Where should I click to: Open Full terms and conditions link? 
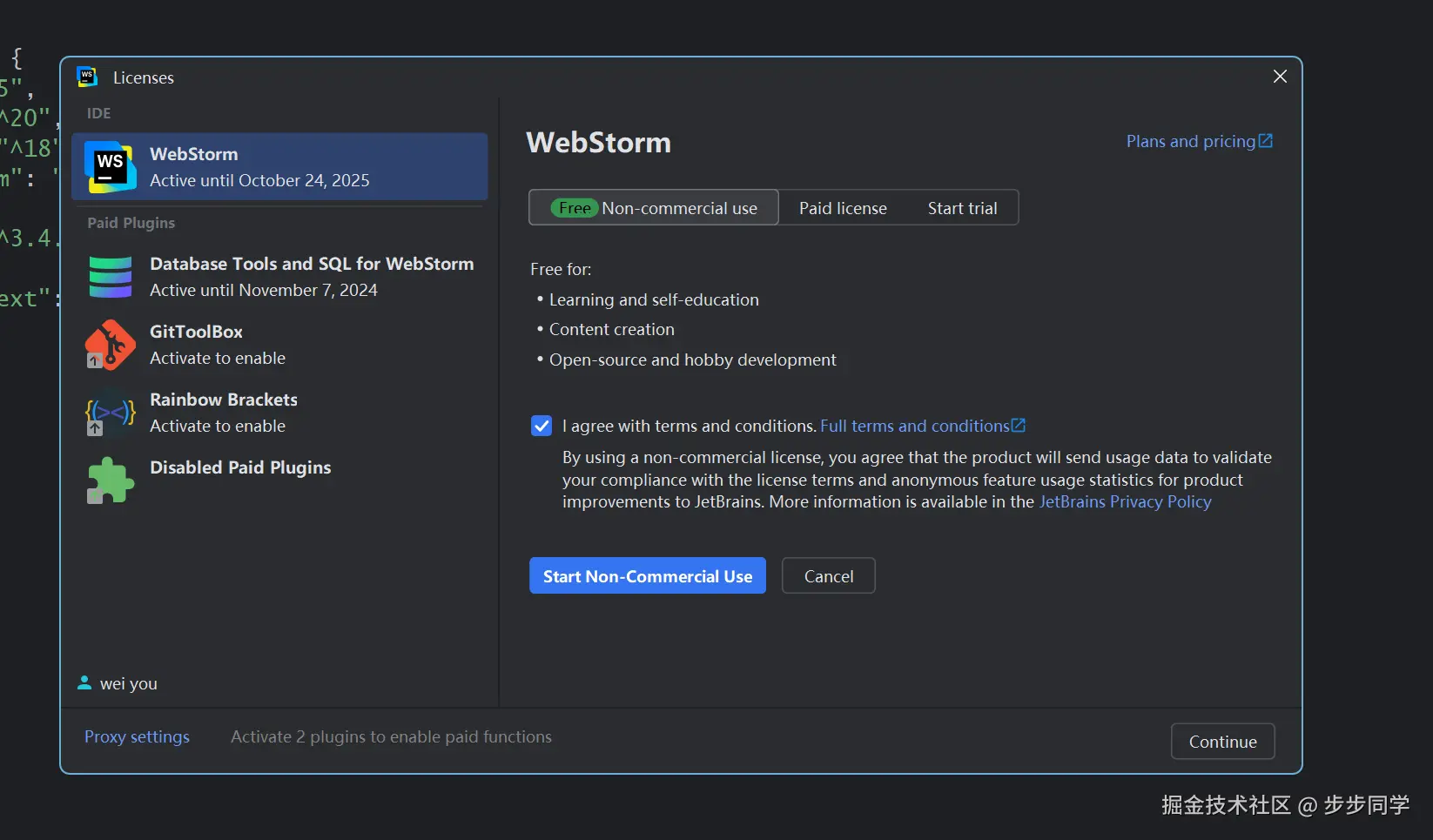(914, 426)
